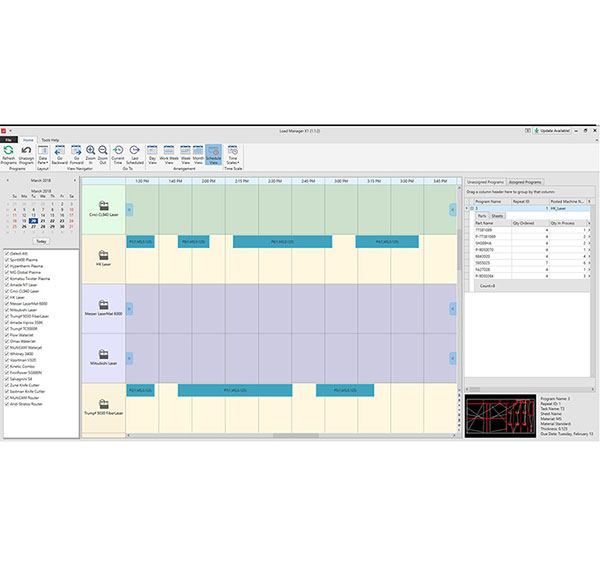Go to previous month in calendar

tap(7, 180)
